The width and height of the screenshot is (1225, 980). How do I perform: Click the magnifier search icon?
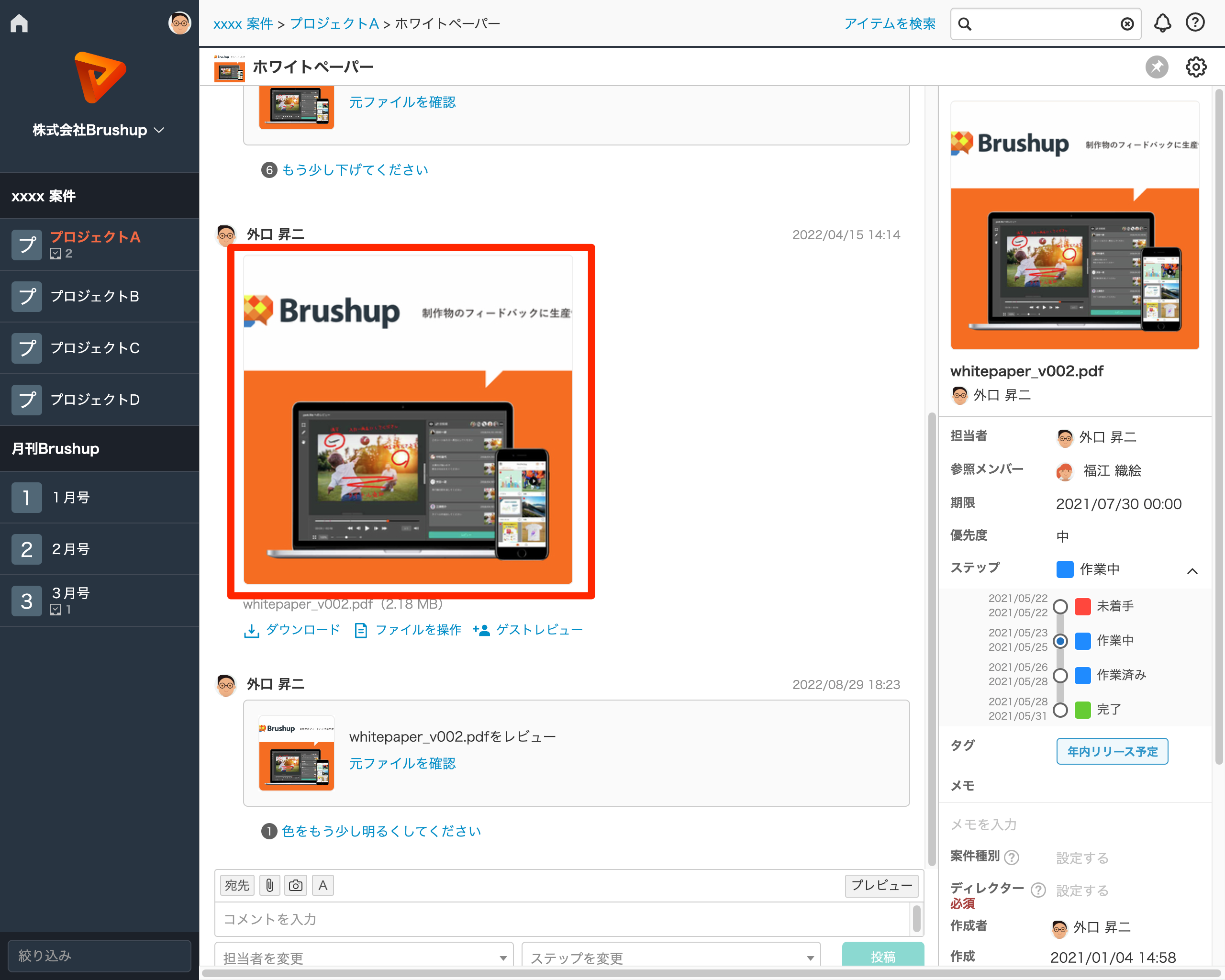965,24
